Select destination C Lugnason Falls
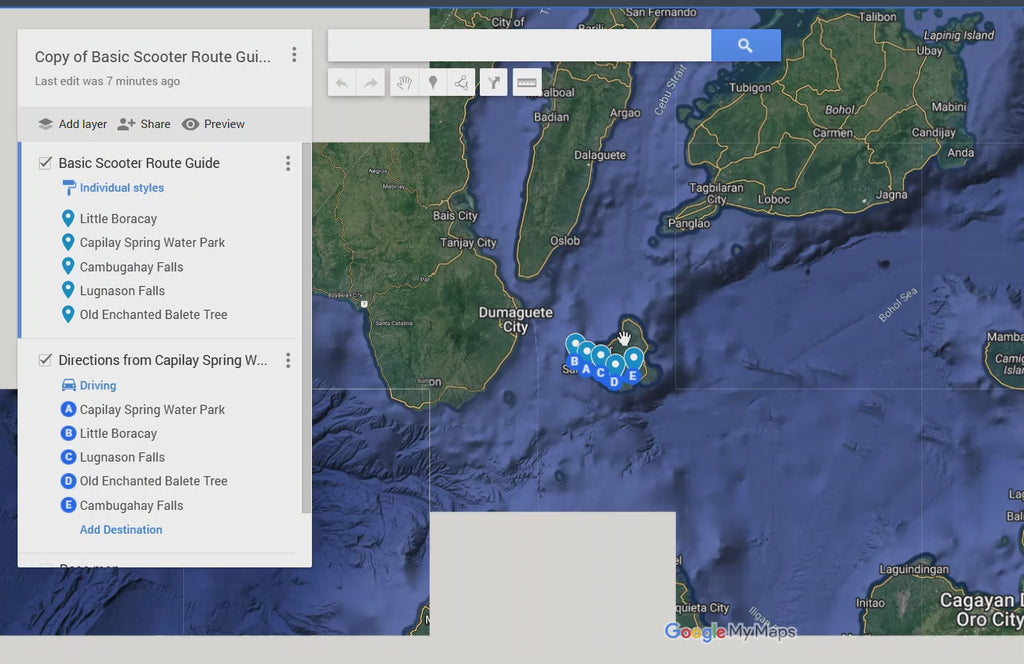 (x=122, y=458)
